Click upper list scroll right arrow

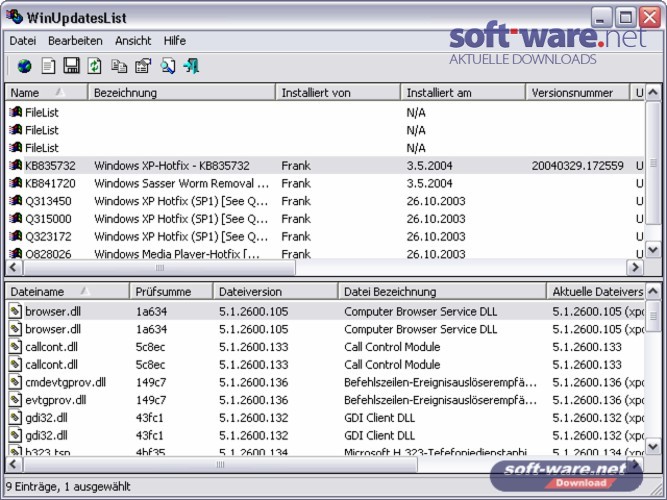click(635, 267)
